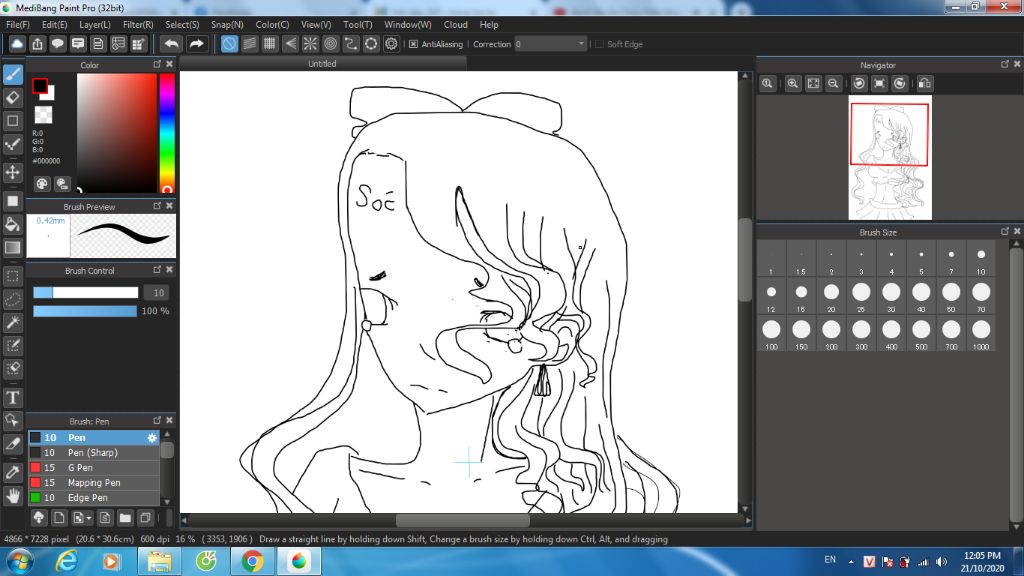The image size is (1024, 576).
Task: Open the add-brush dropdown arrow
Action: (89, 519)
